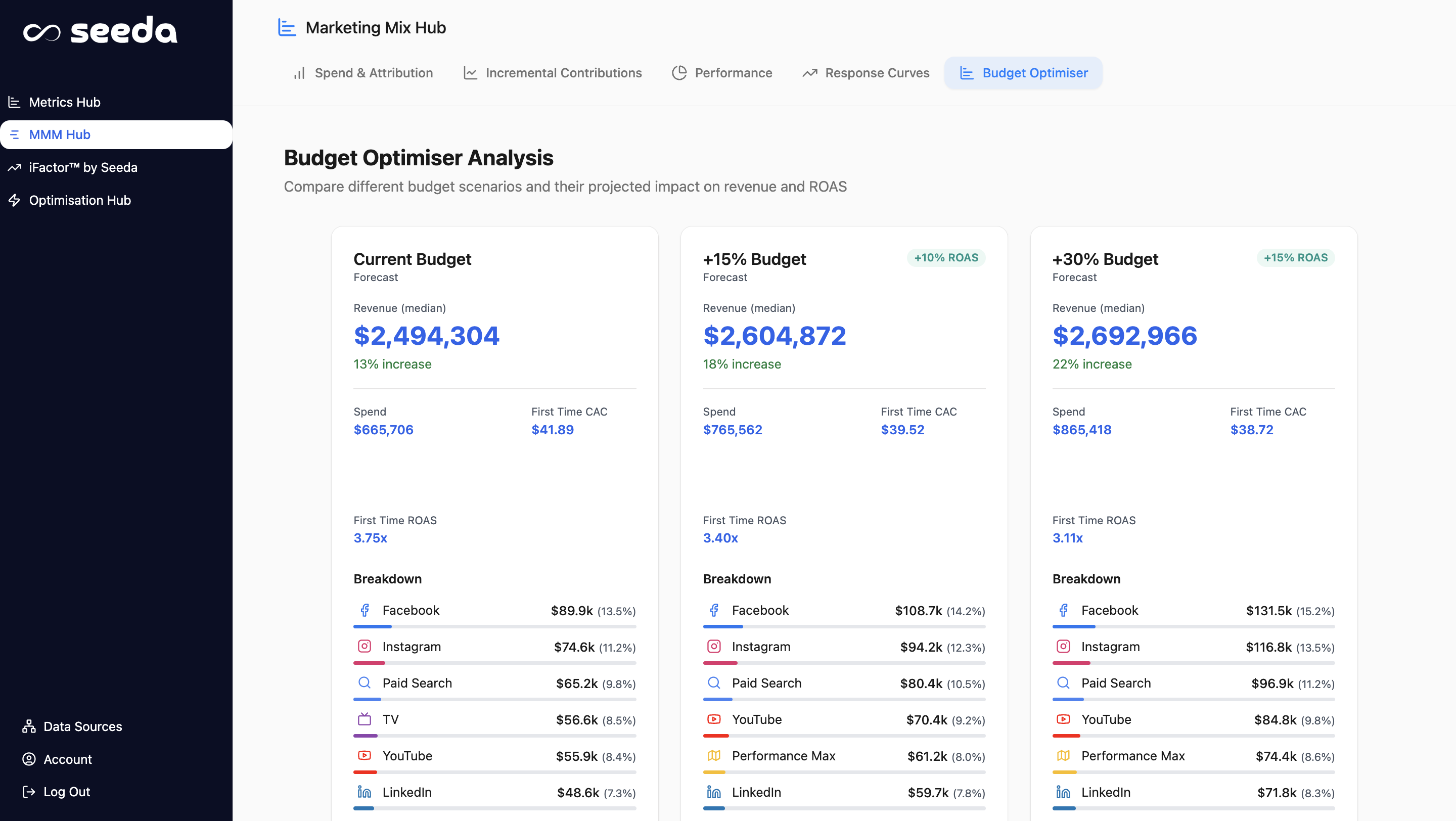Go to the Performance tab
1456x821 pixels.
[x=722, y=73]
